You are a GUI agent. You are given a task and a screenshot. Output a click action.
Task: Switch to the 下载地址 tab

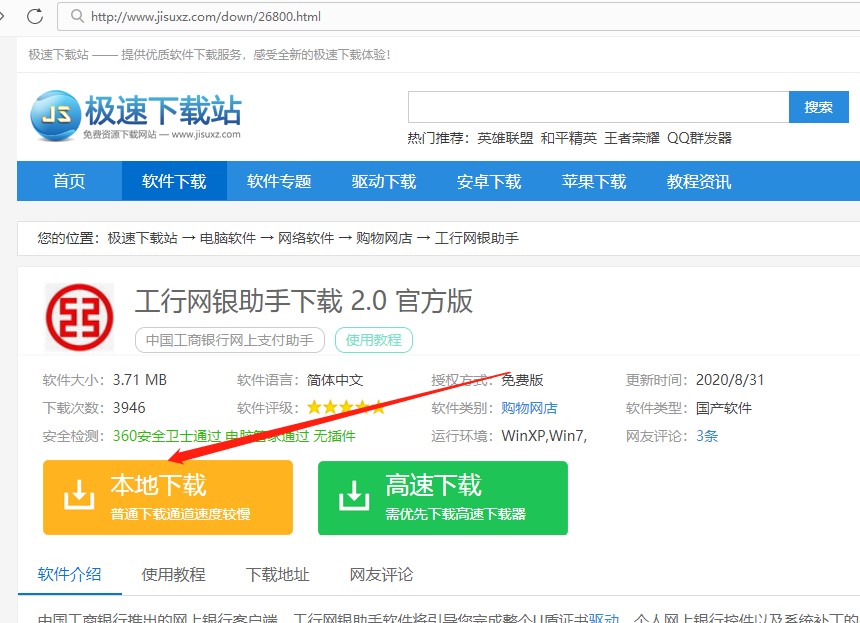tap(278, 574)
